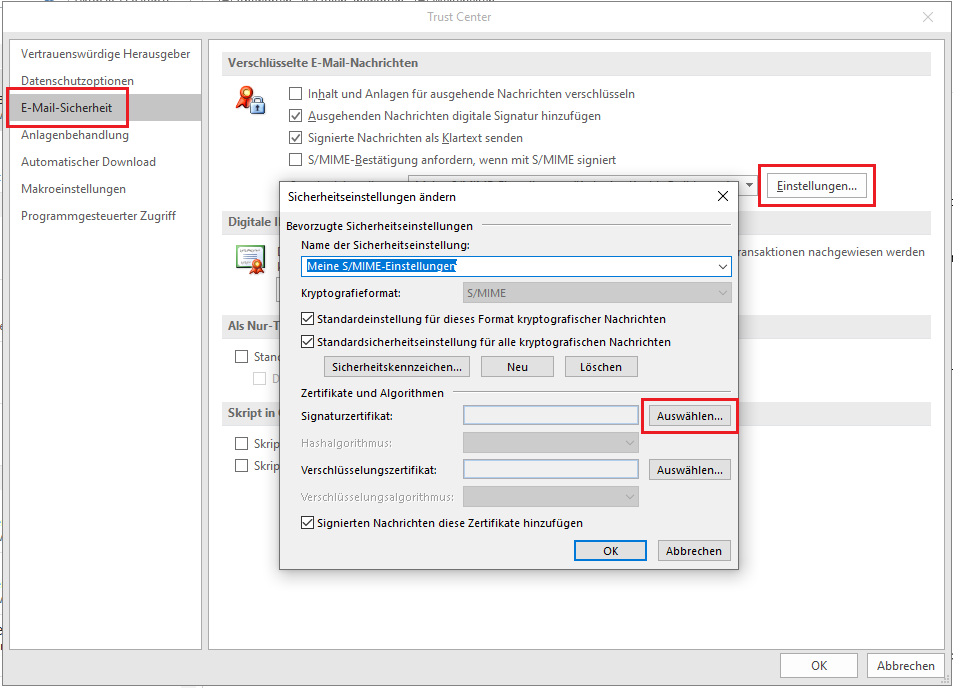Click Auswählen for Signaturzertifikat
Screen dimensions: 953x688
pyautogui.click(x=690, y=416)
